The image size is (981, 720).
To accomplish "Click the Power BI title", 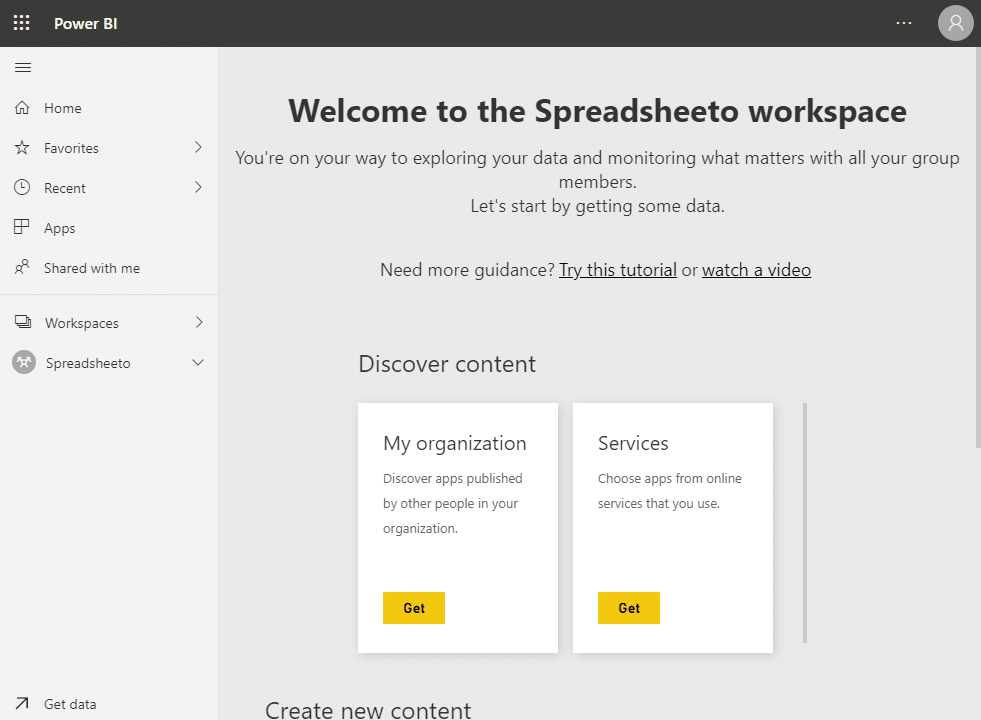I will (85, 22).
